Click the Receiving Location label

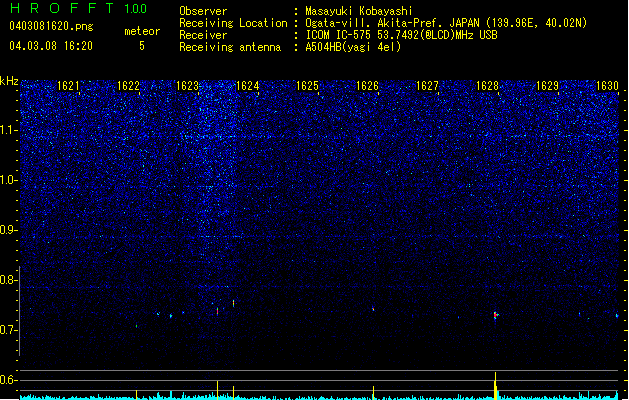(x=233, y=23)
